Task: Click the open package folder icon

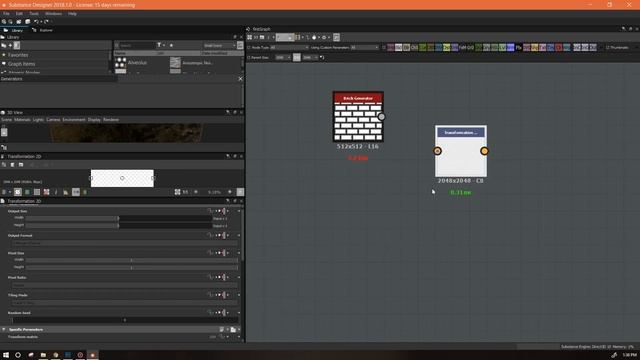Action: pos(19,22)
